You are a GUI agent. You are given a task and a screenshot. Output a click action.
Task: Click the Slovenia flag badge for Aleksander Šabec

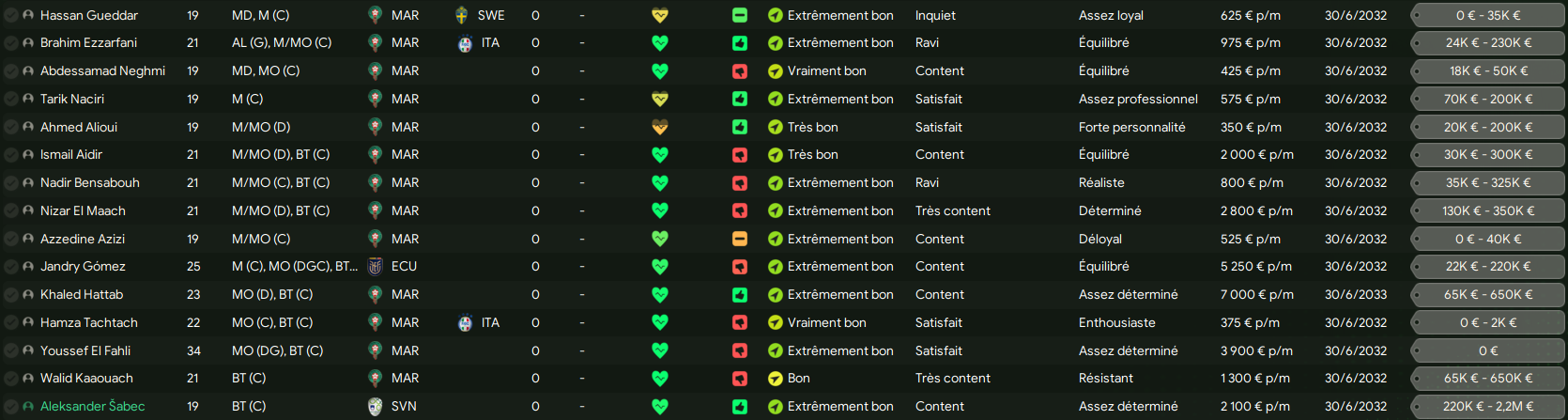(x=375, y=406)
